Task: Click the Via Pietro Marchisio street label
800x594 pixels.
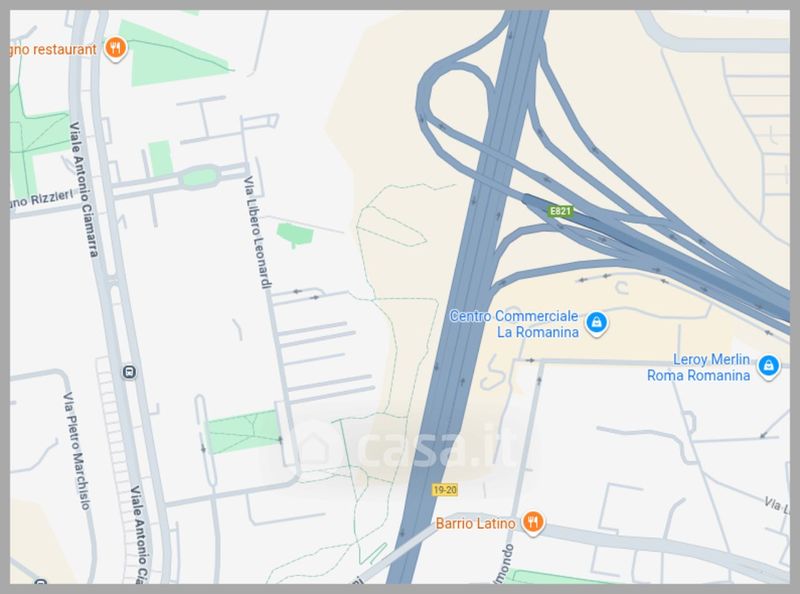Action: [x=77, y=450]
